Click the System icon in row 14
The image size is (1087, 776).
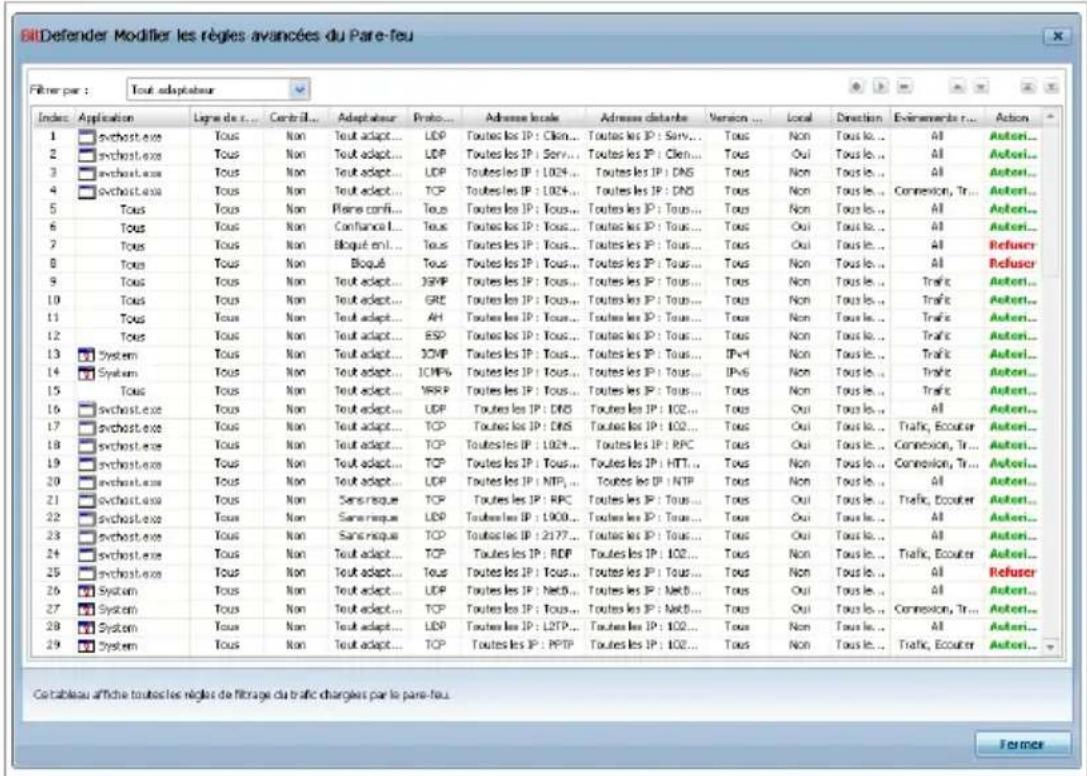86,373
